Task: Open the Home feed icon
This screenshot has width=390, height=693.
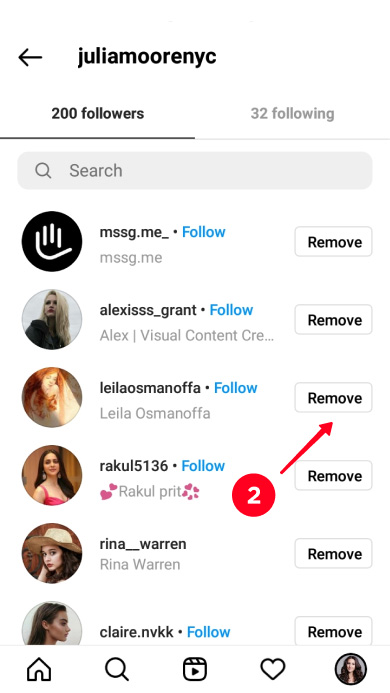Action: coord(39,669)
